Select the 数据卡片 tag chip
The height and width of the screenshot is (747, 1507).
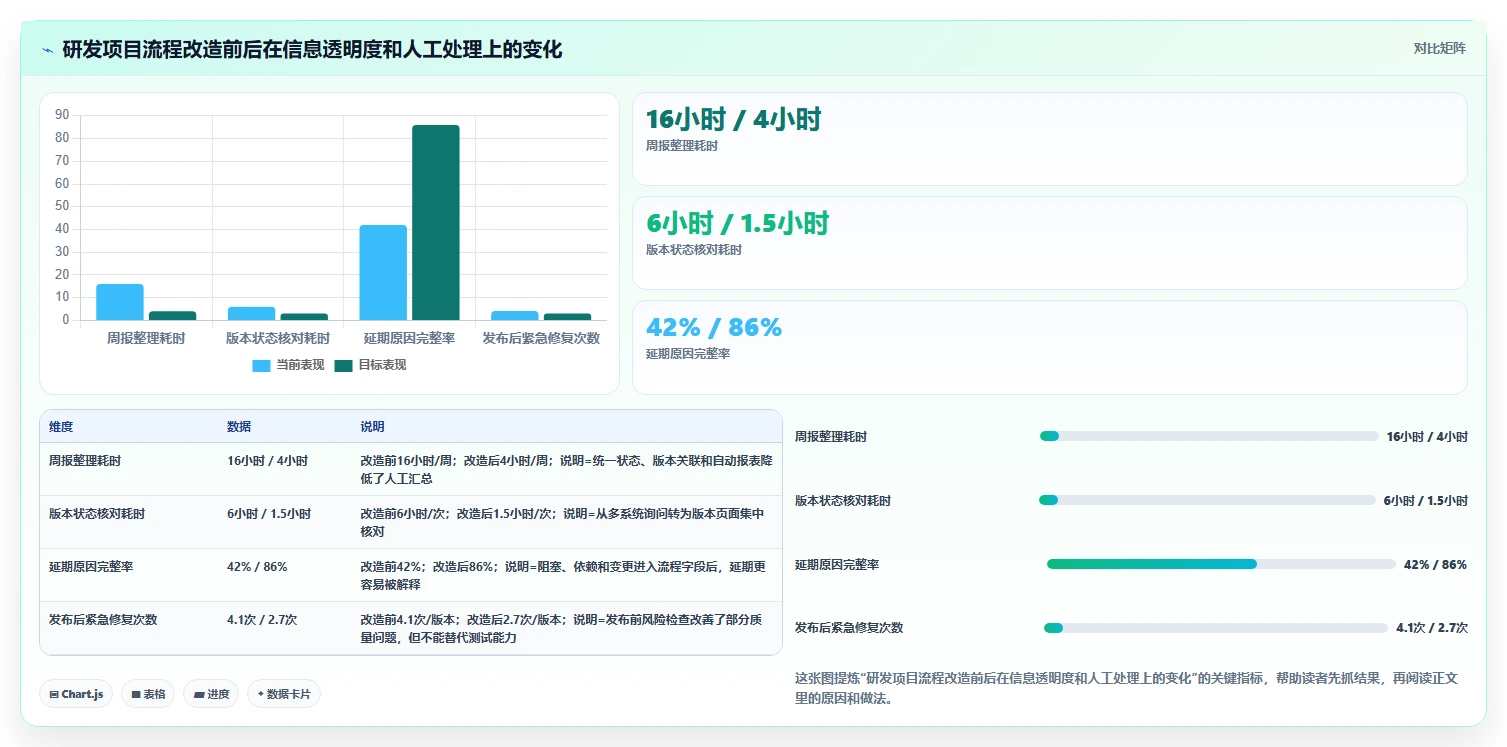coord(284,694)
